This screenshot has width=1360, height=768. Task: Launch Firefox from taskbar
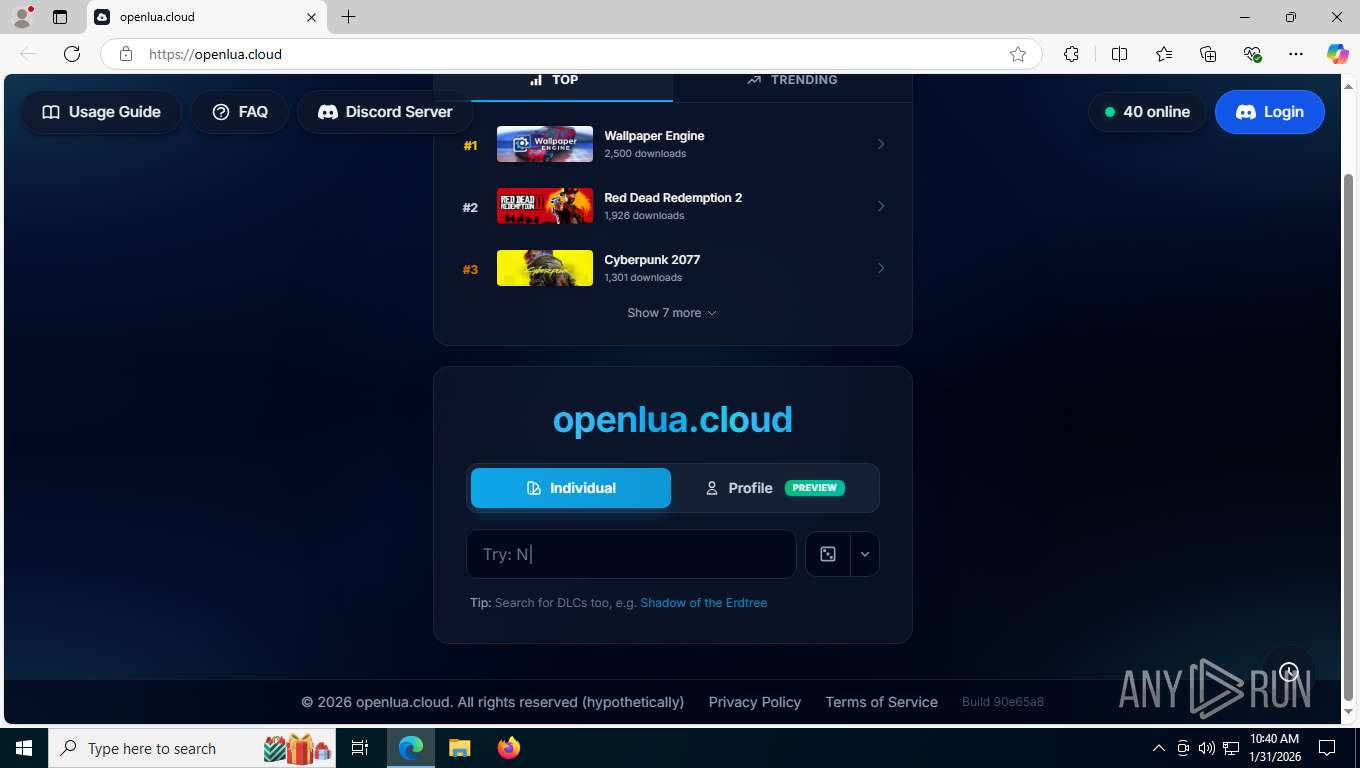point(509,748)
